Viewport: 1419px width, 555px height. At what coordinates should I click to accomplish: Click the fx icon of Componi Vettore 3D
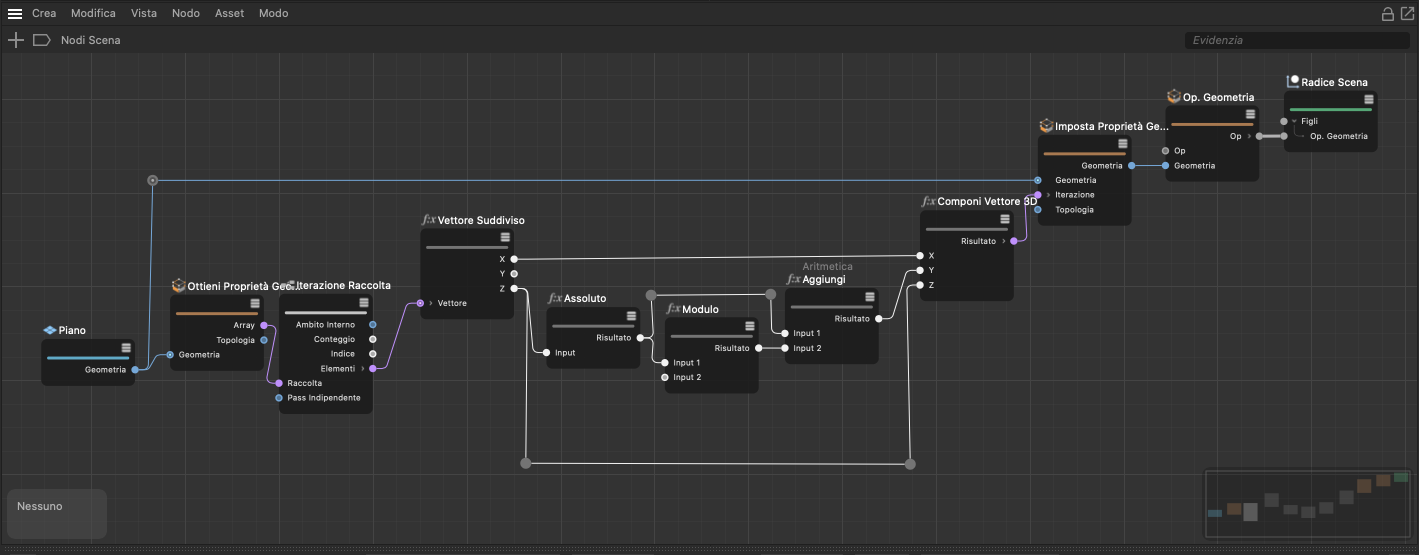click(x=928, y=201)
